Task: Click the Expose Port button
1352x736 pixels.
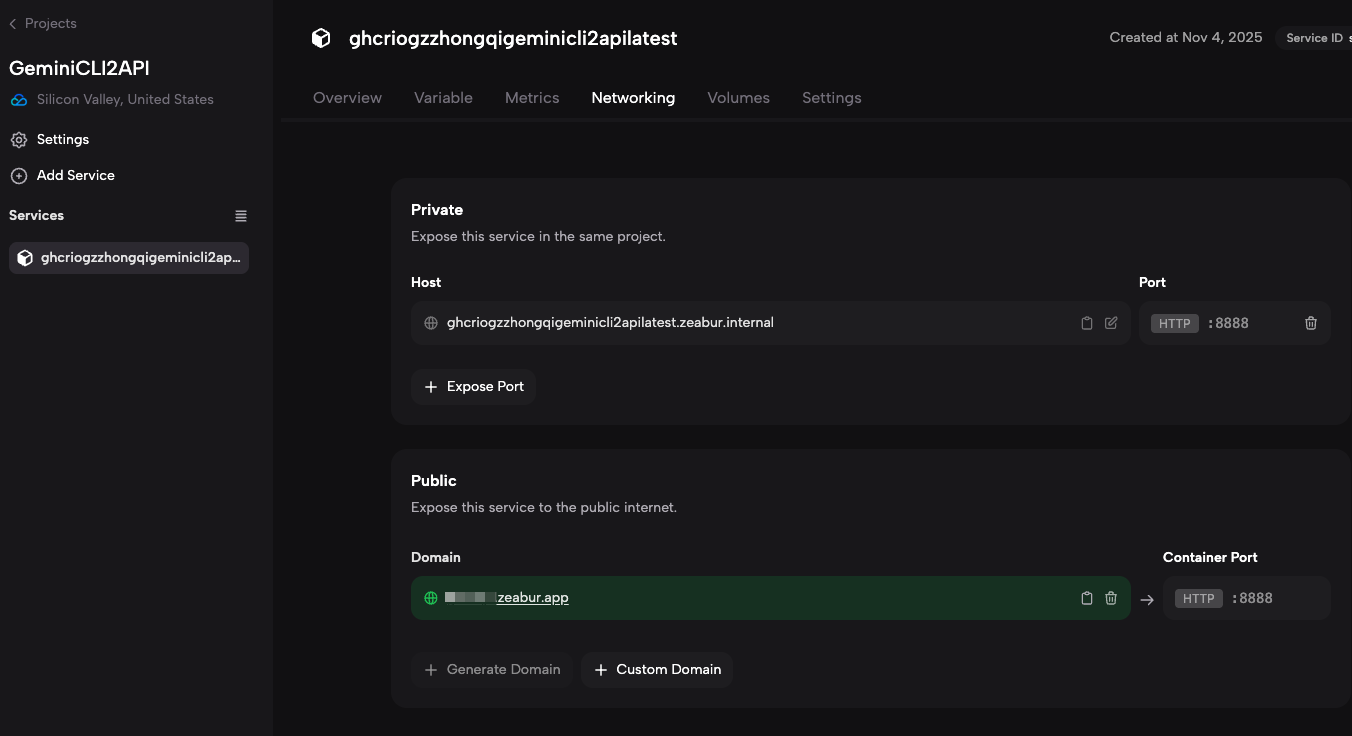Action: coord(474,387)
